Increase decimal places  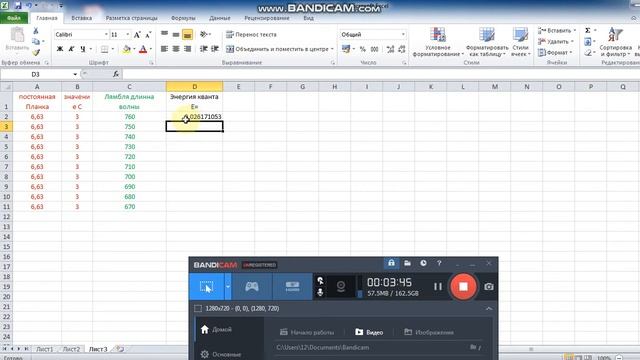click(390, 49)
